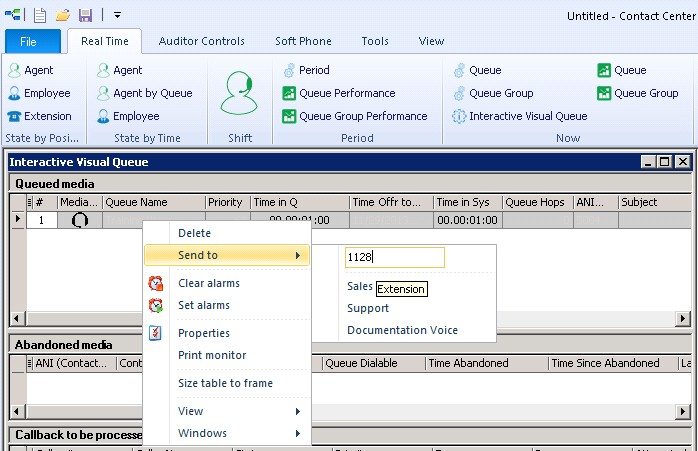Choose Delete from the context menu

[x=195, y=233]
